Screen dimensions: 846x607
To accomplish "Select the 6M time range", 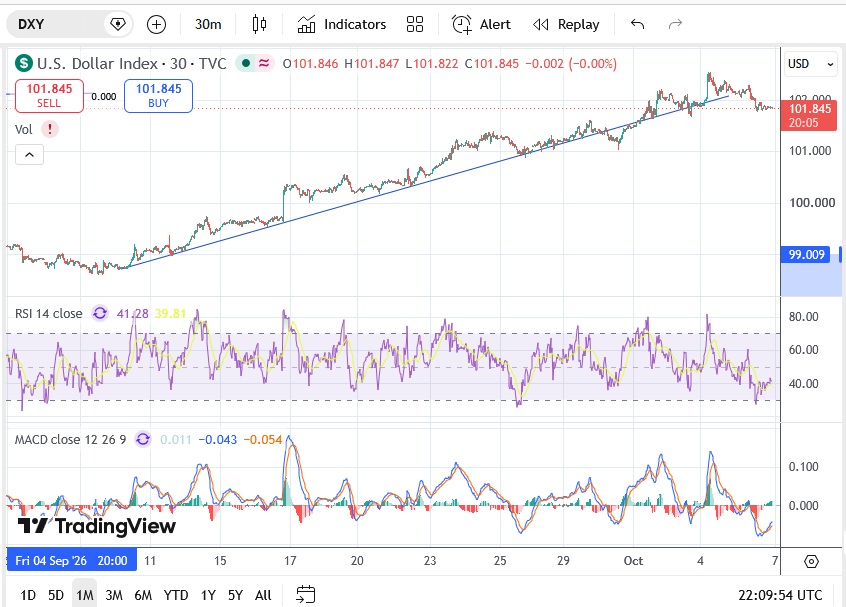I will click(x=143, y=595).
